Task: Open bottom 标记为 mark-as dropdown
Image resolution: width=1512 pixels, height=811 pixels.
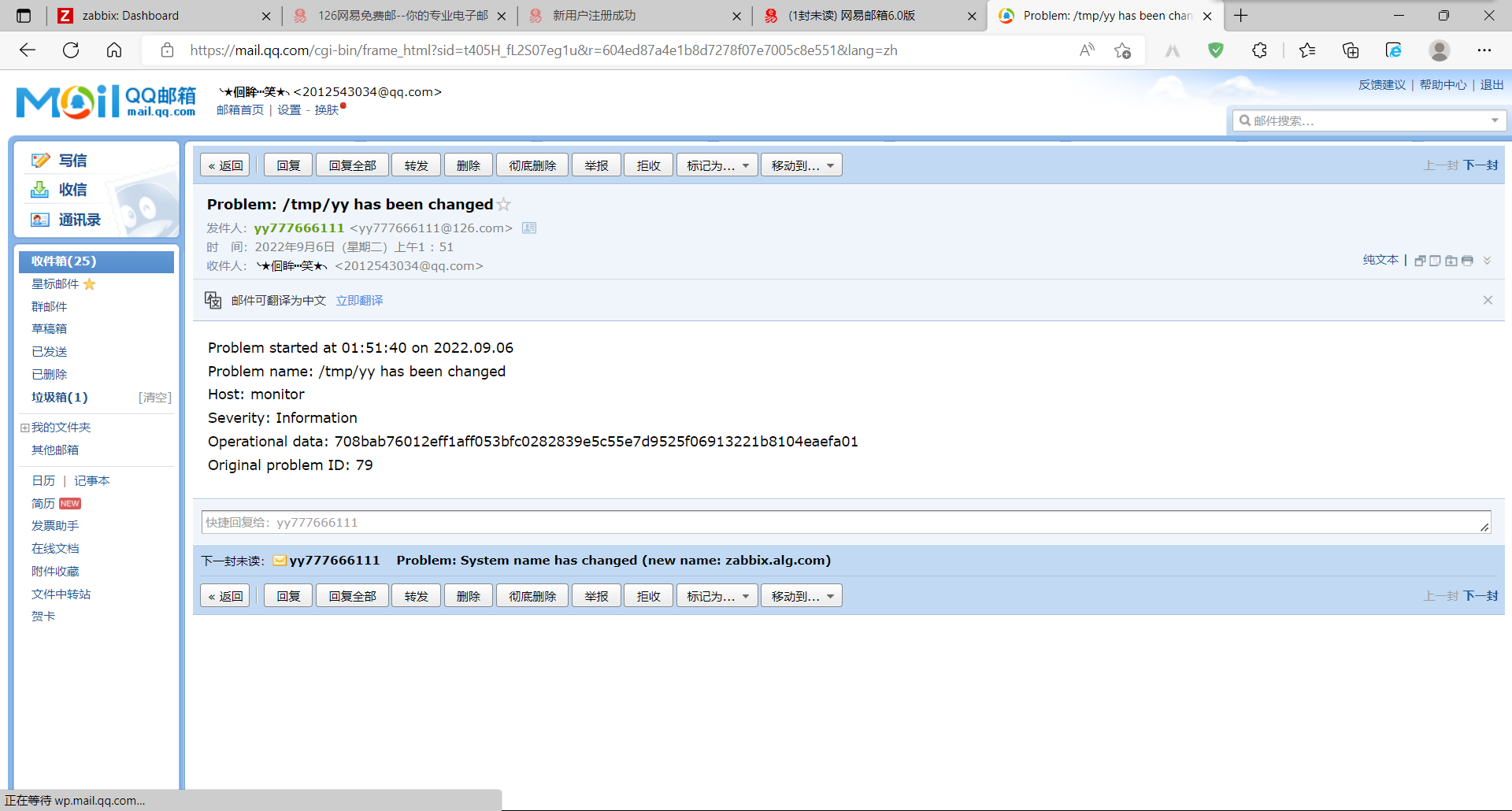Action: [x=717, y=596]
